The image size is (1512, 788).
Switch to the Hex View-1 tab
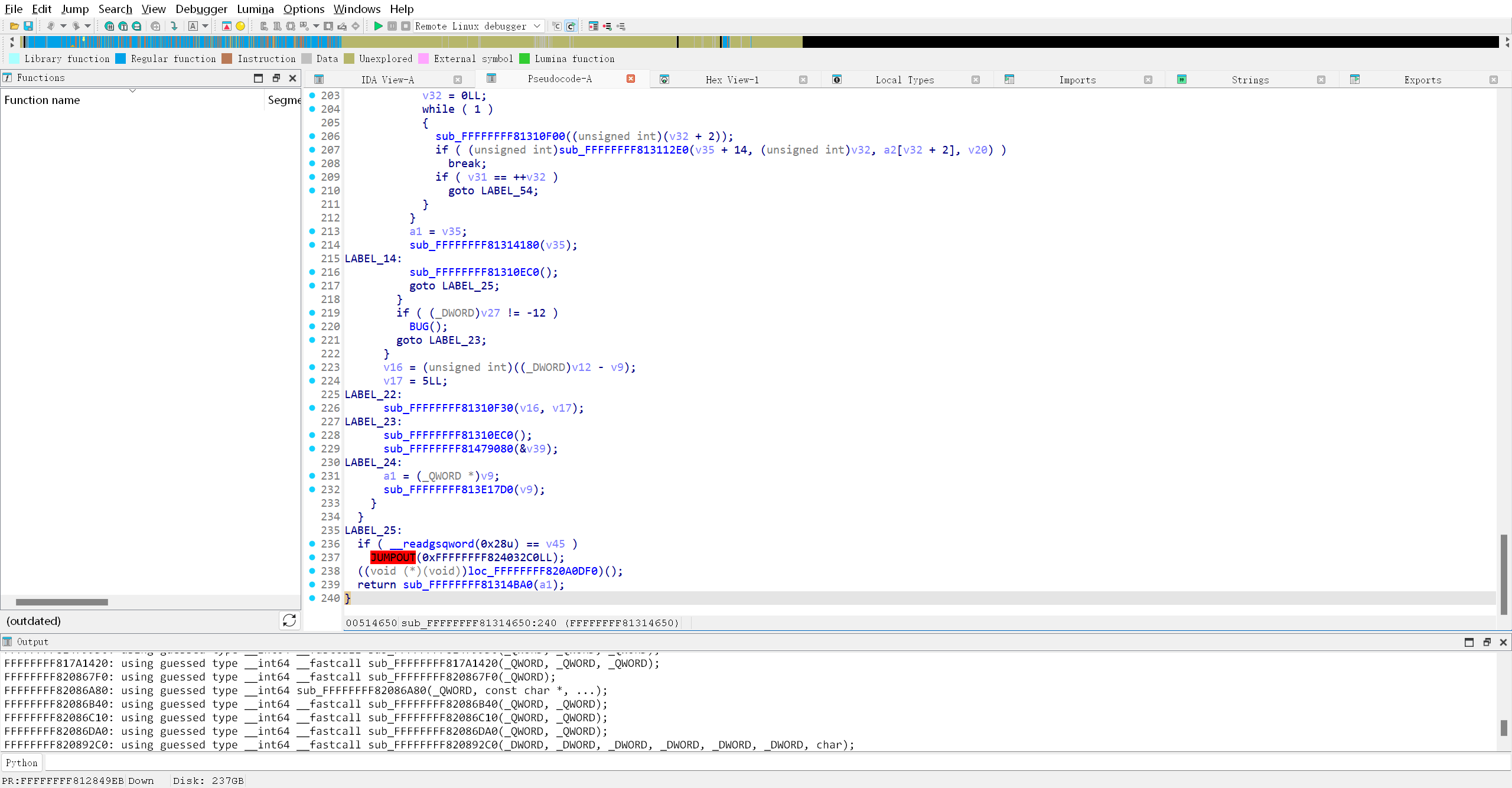[x=732, y=80]
